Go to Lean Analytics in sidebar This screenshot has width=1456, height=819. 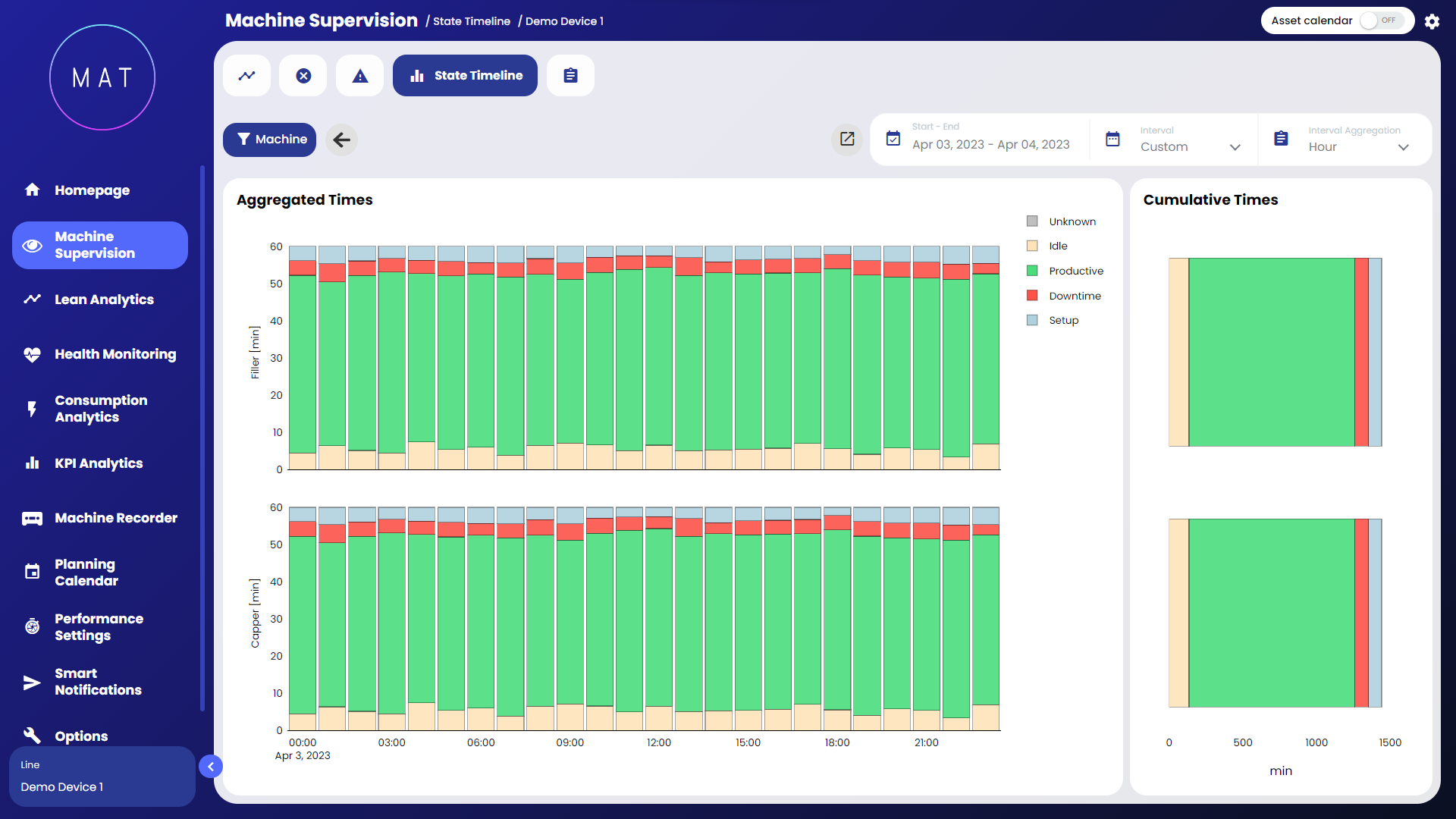click(104, 300)
